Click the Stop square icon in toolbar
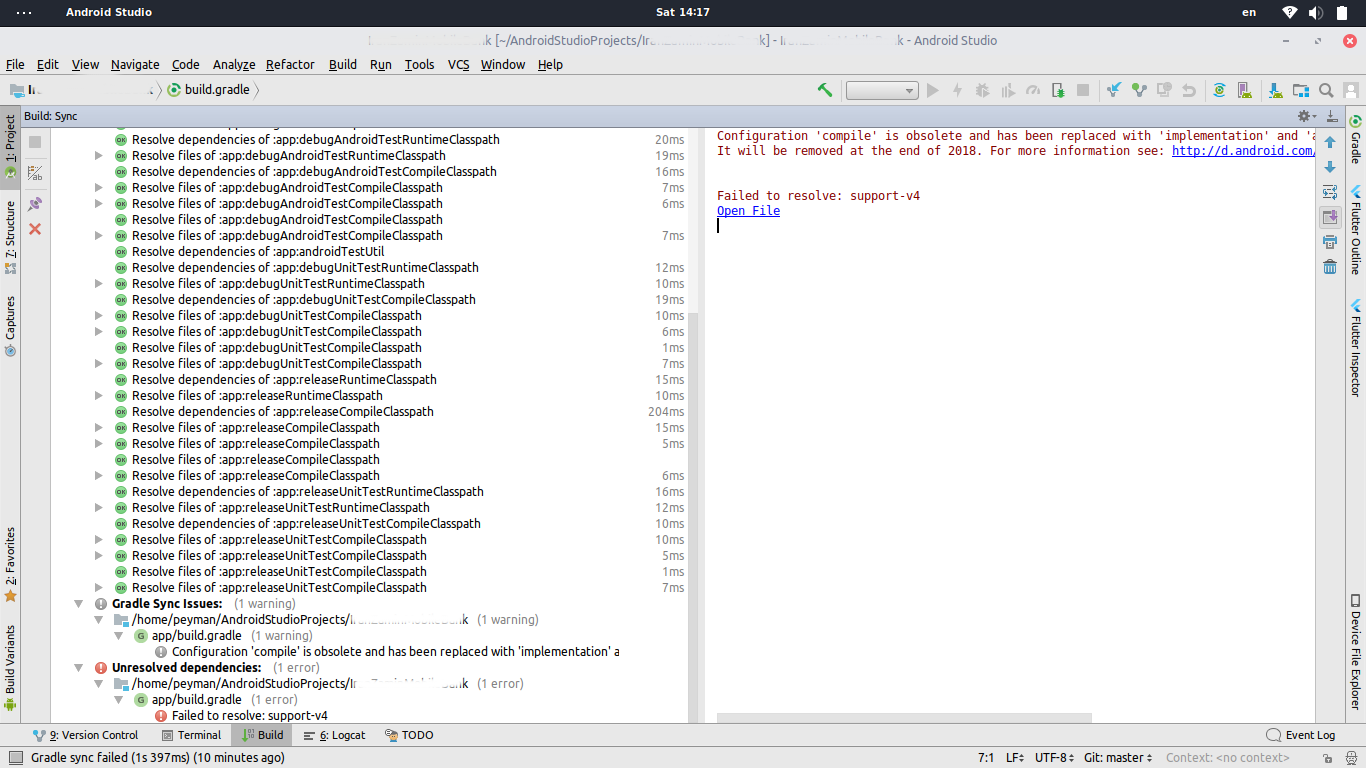Screen dimensions: 1366x768 click(x=1083, y=90)
